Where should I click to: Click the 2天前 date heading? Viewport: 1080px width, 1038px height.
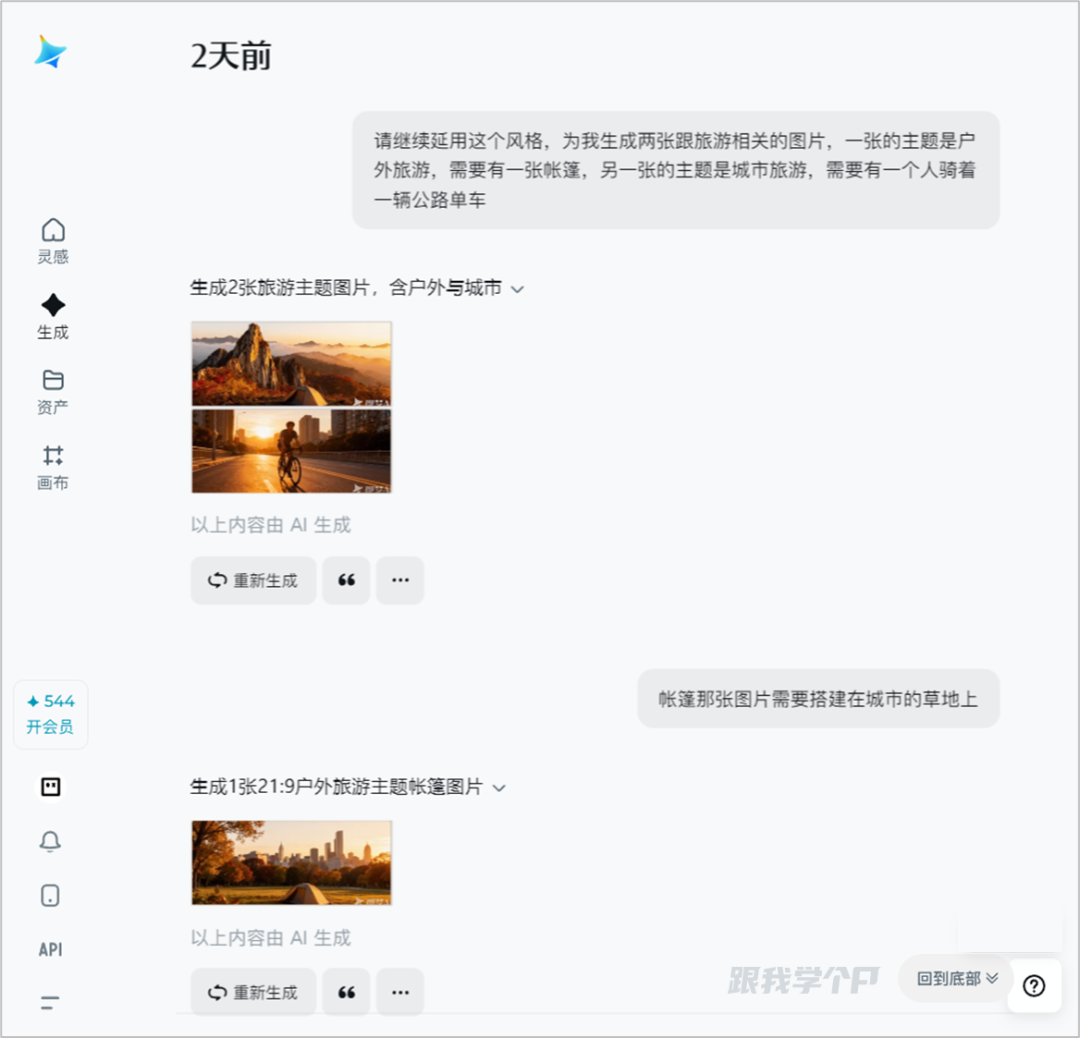pyautogui.click(x=231, y=56)
